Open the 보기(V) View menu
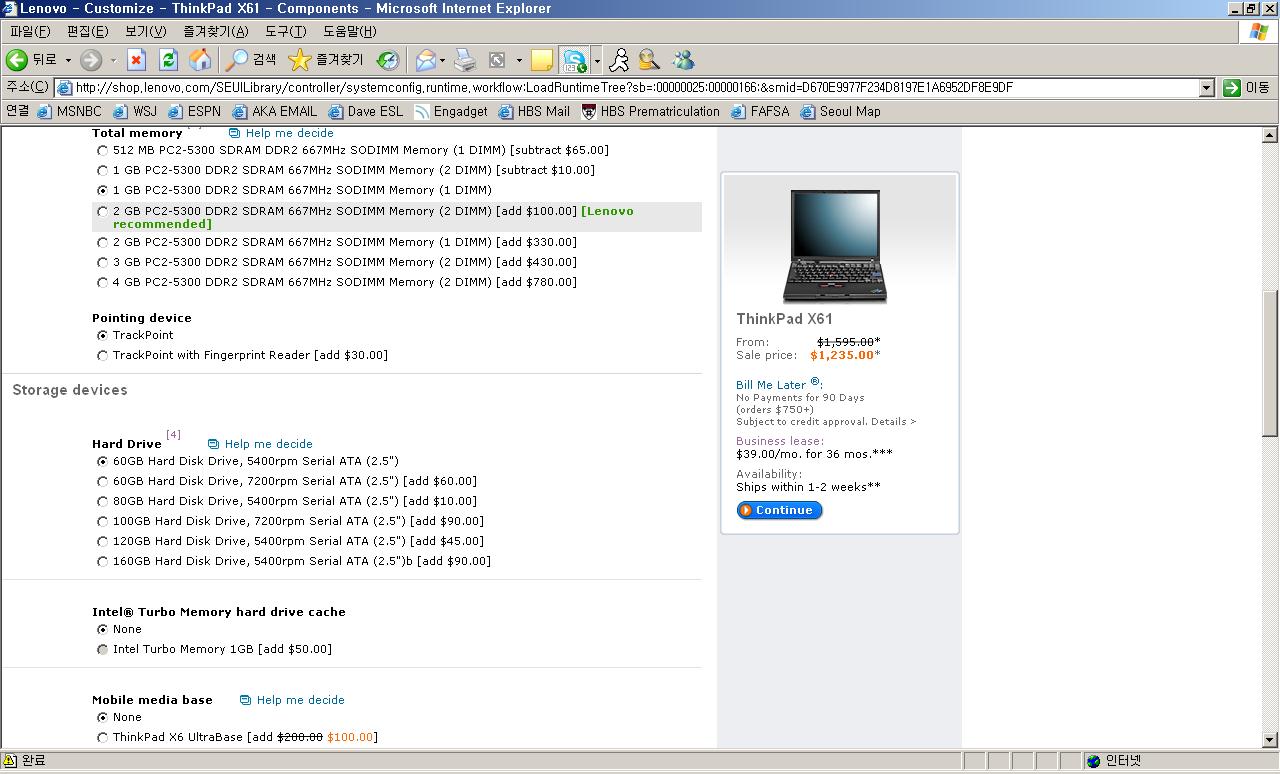Viewport: 1280px width, 774px height. (x=145, y=32)
